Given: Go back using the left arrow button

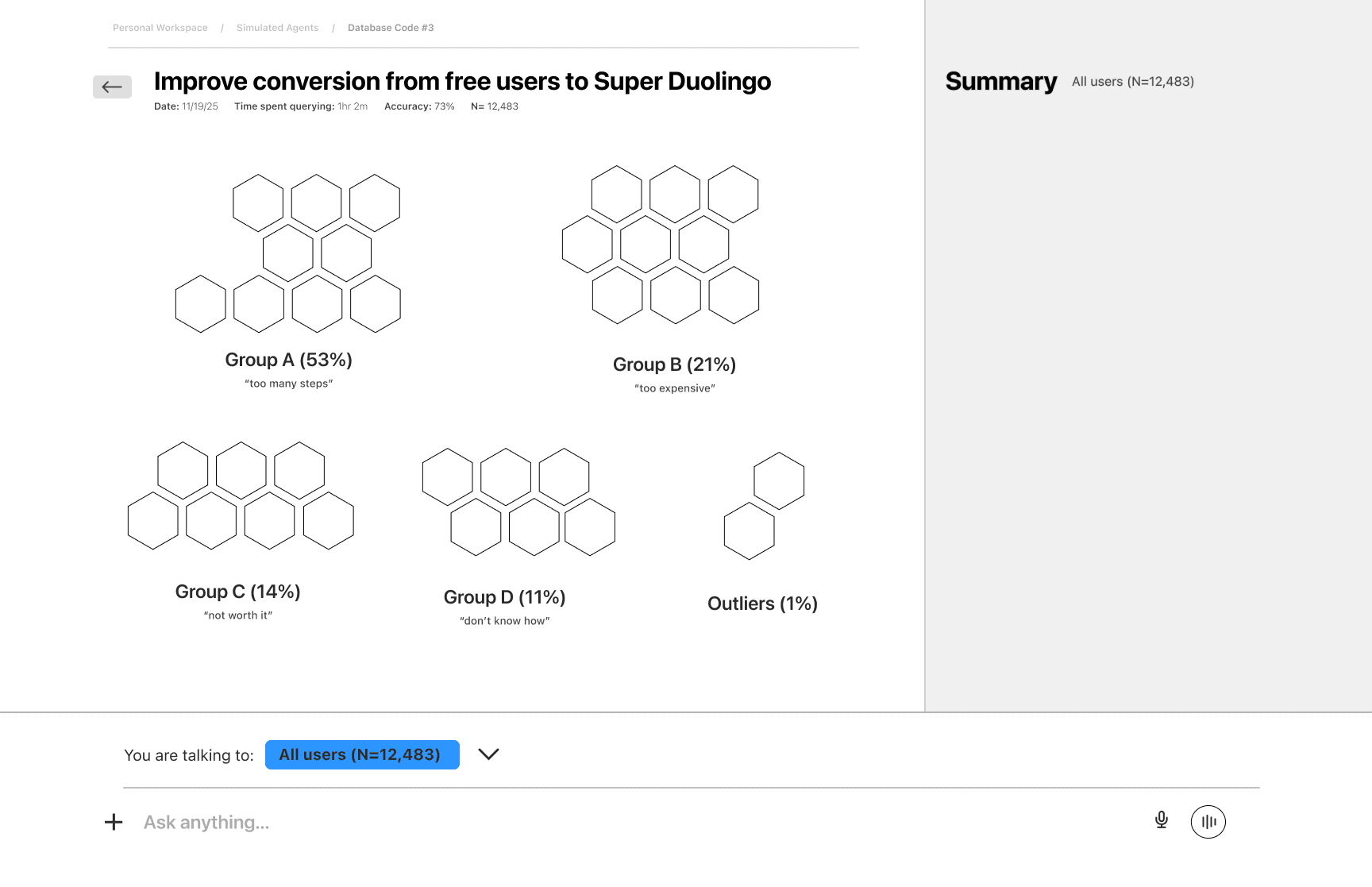Looking at the screenshot, I should coord(112,87).
